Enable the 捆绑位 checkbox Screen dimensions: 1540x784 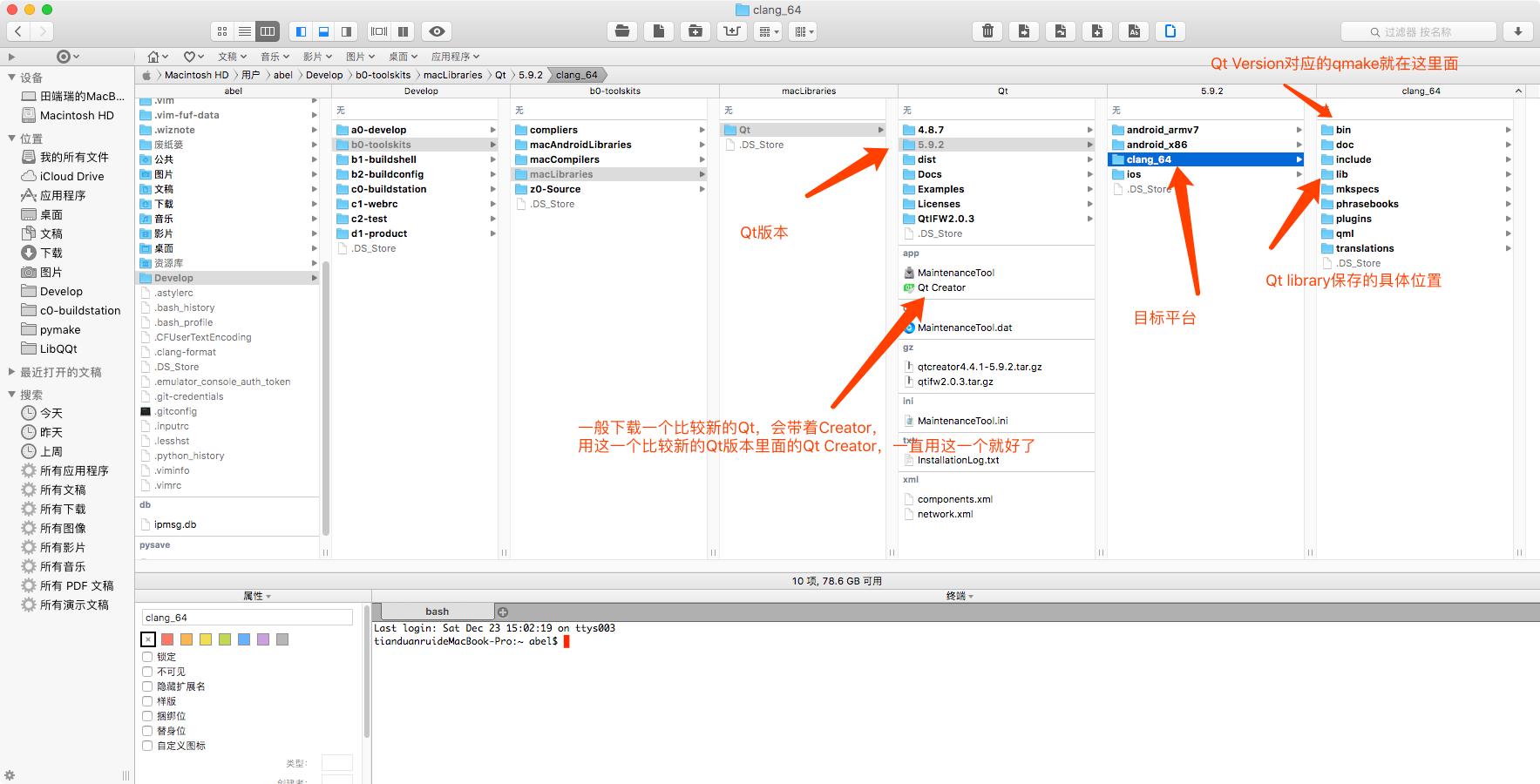click(147, 716)
